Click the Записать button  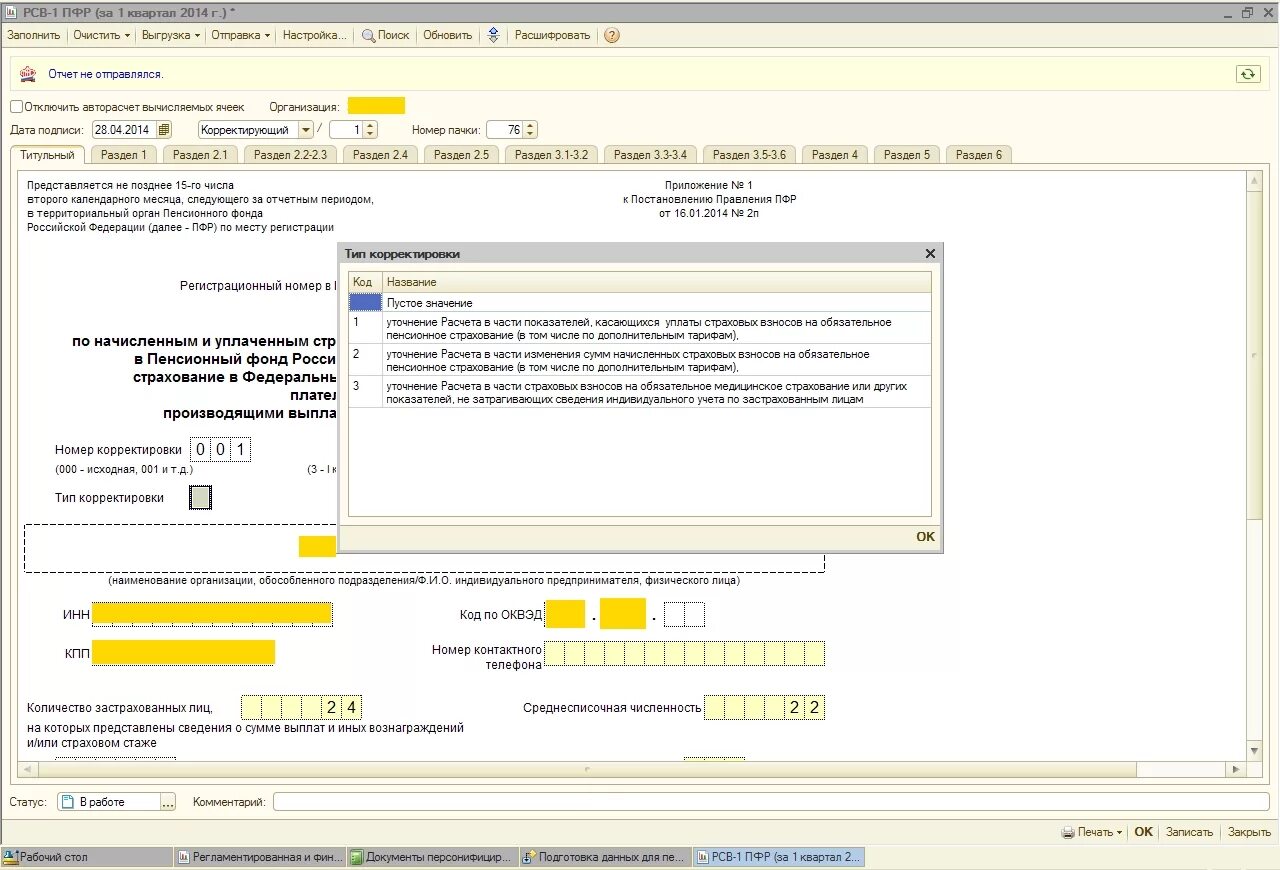click(x=1189, y=832)
